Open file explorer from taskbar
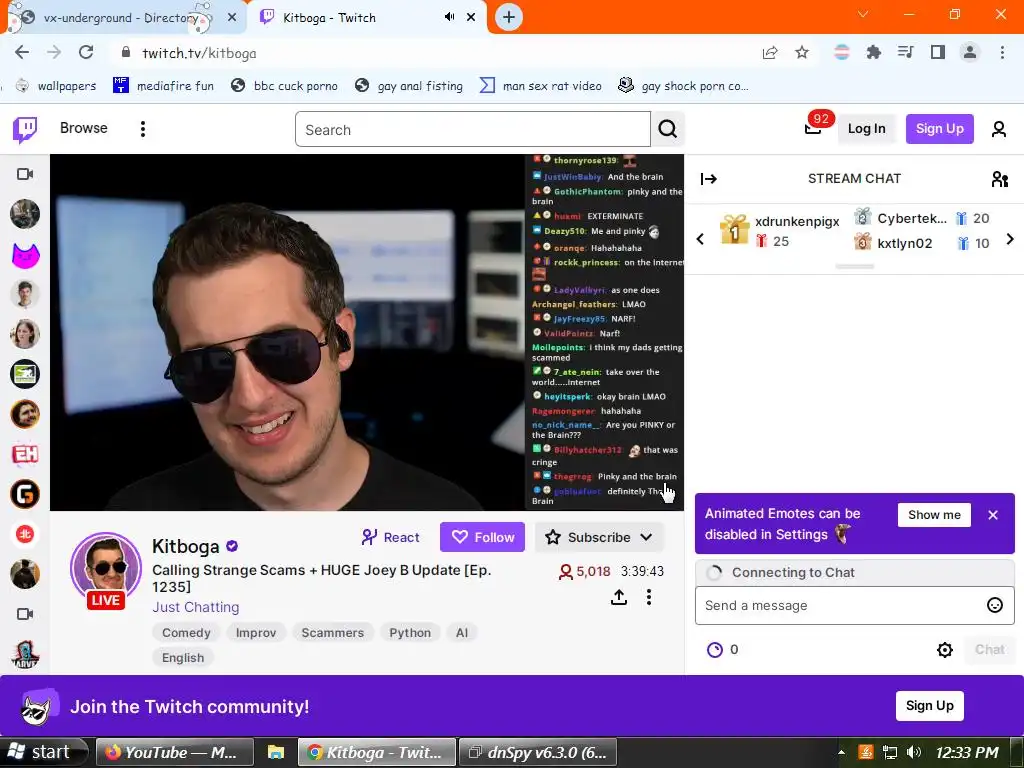Screen dimensions: 1024x768 click(276, 752)
